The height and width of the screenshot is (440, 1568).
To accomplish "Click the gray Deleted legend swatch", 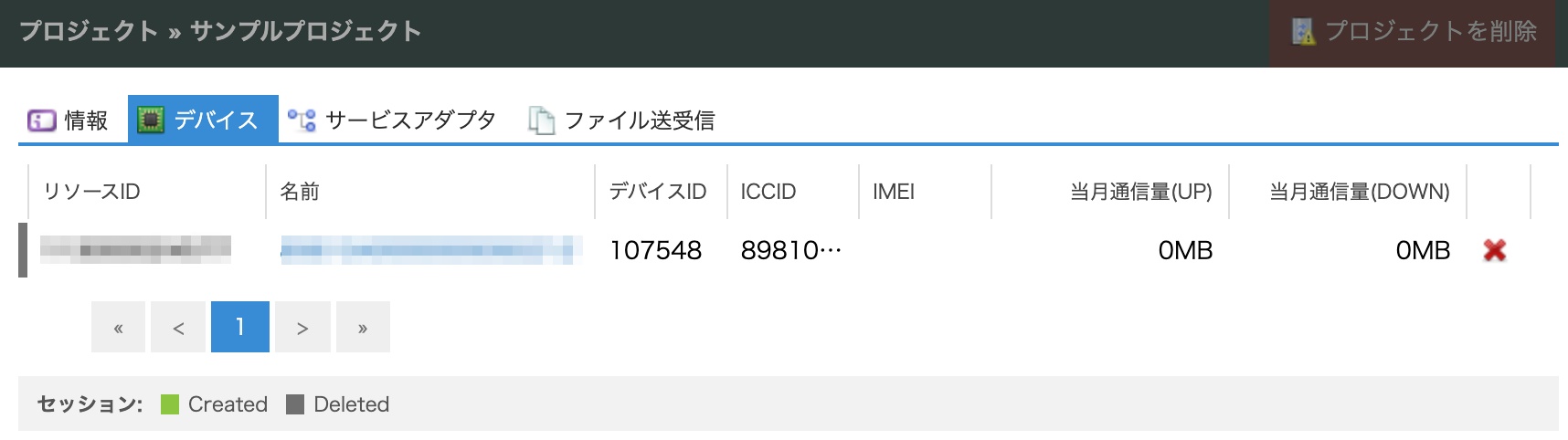I will [x=294, y=404].
